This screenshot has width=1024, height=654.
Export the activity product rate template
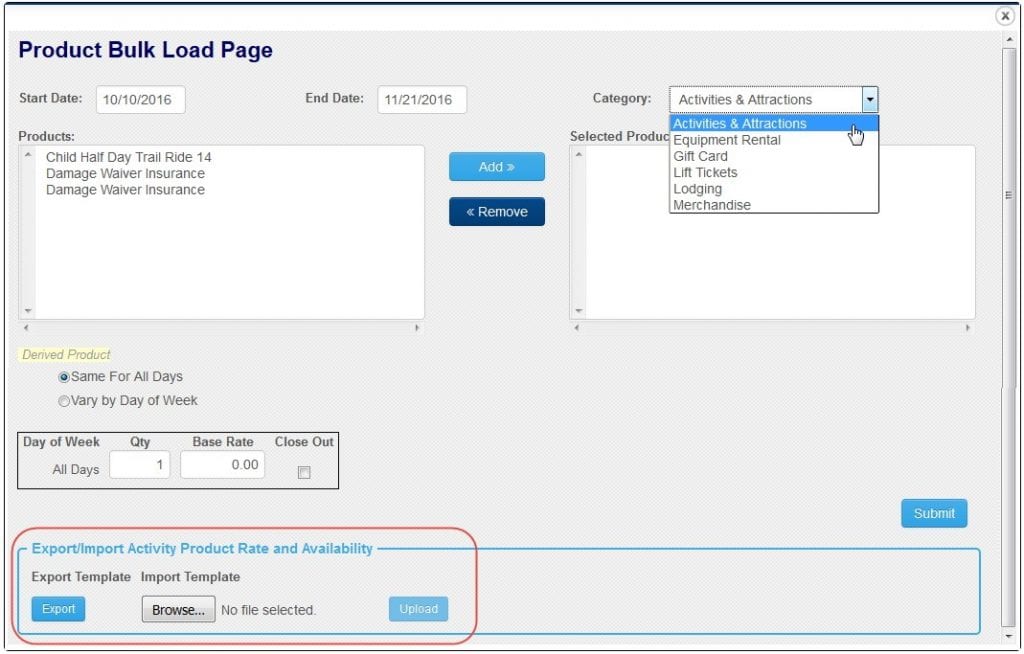(58, 608)
